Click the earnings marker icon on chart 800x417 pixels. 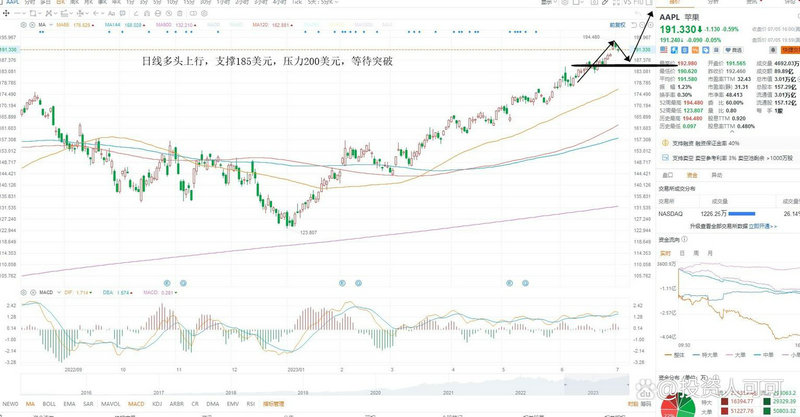tap(167, 283)
